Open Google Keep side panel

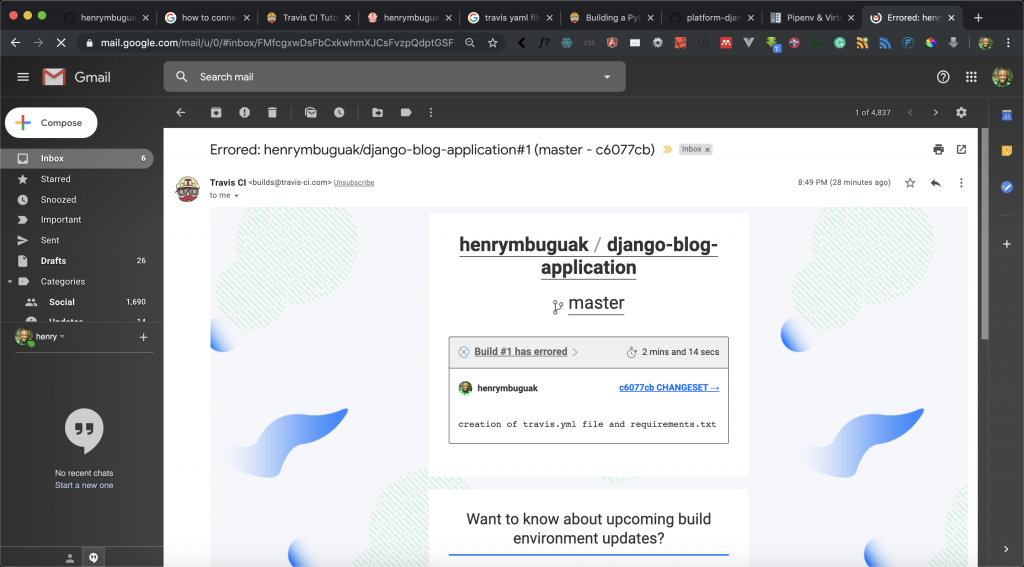(x=1006, y=151)
